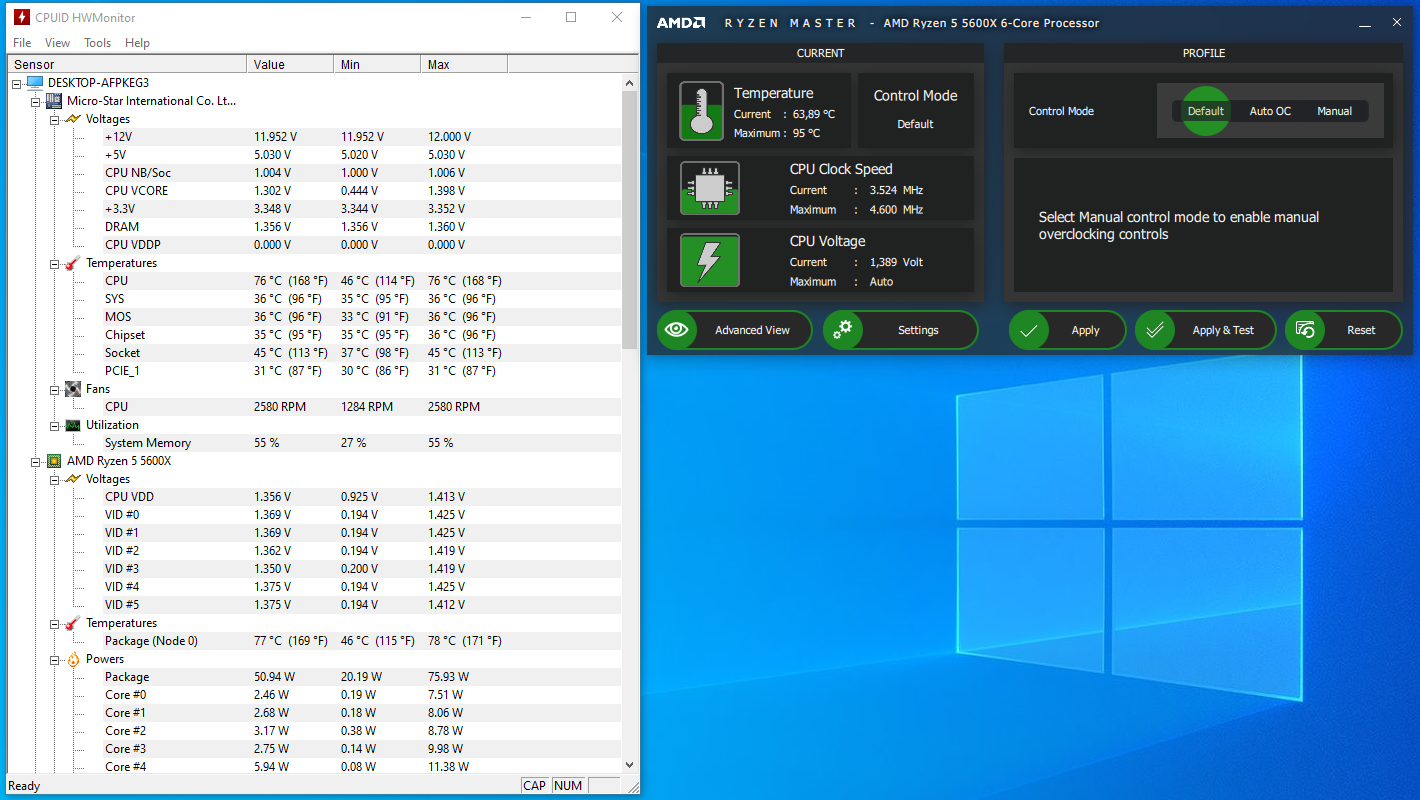1420x800 pixels.
Task: Collapse Ryzen Voltages node
Action: [55, 479]
